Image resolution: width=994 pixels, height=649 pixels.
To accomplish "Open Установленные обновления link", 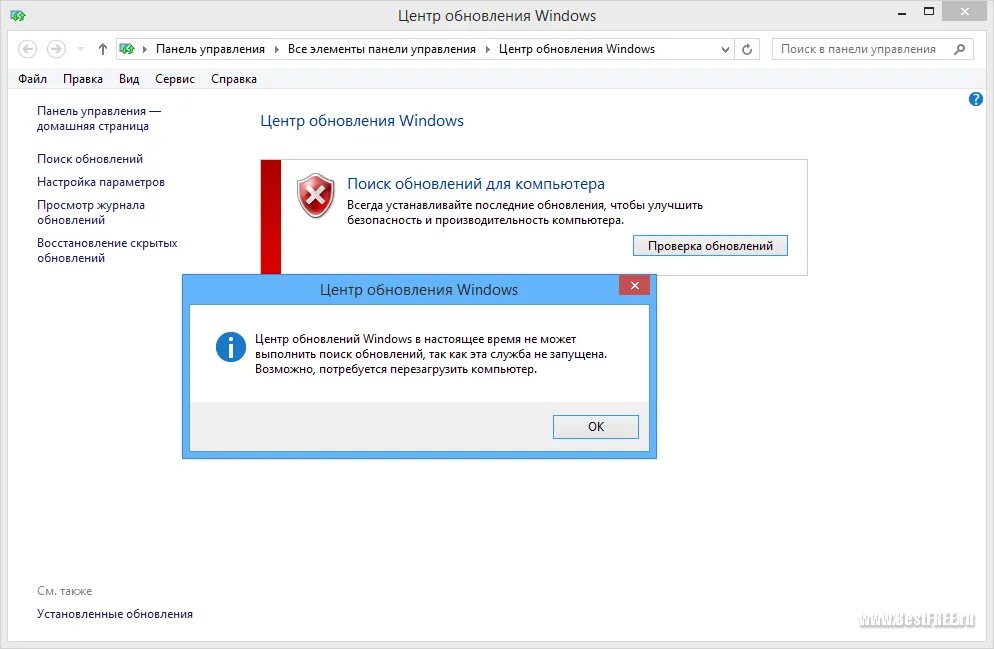I will tap(115, 614).
